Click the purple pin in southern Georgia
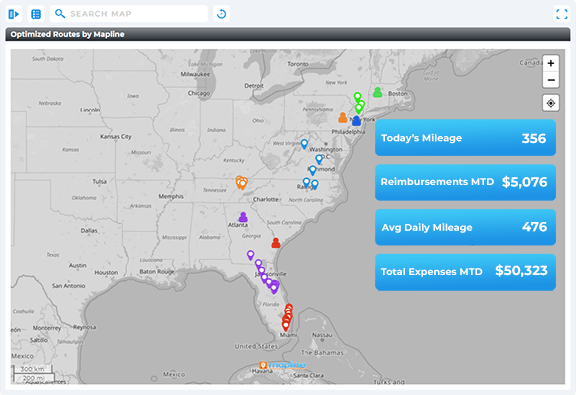 (250, 255)
